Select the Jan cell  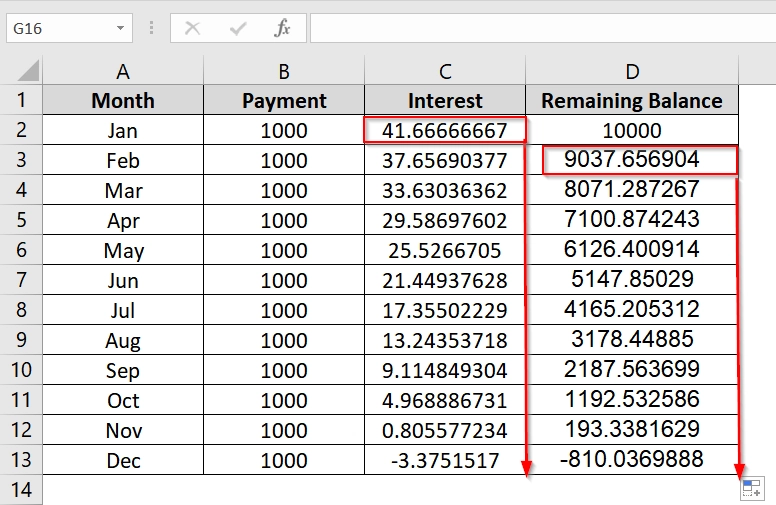[123, 130]
